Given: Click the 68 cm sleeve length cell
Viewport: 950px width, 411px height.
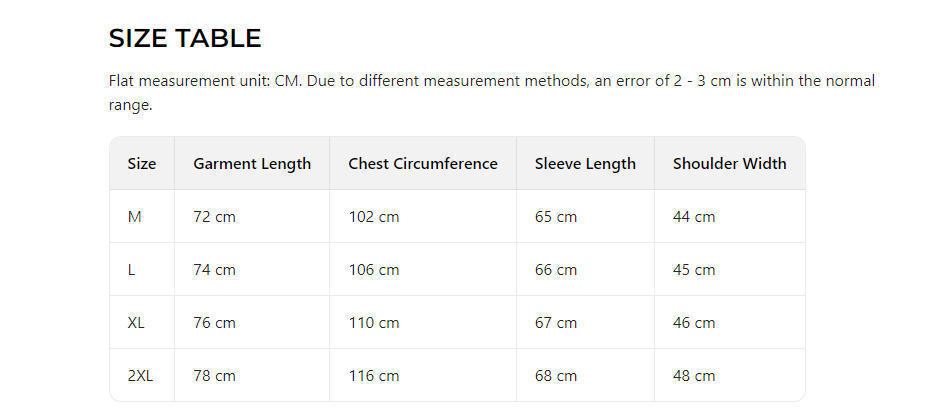Looking at the screenshot, I should 555,376.
